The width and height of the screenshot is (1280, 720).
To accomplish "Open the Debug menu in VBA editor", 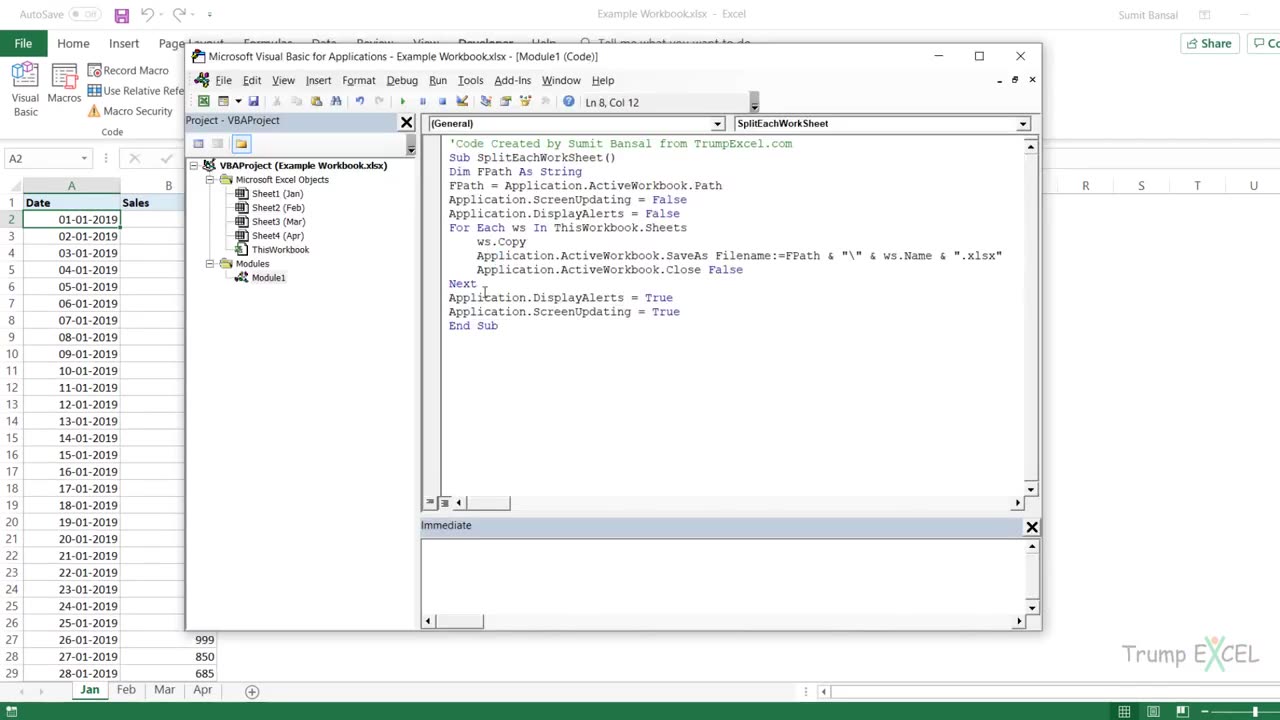I will [402, 80].
